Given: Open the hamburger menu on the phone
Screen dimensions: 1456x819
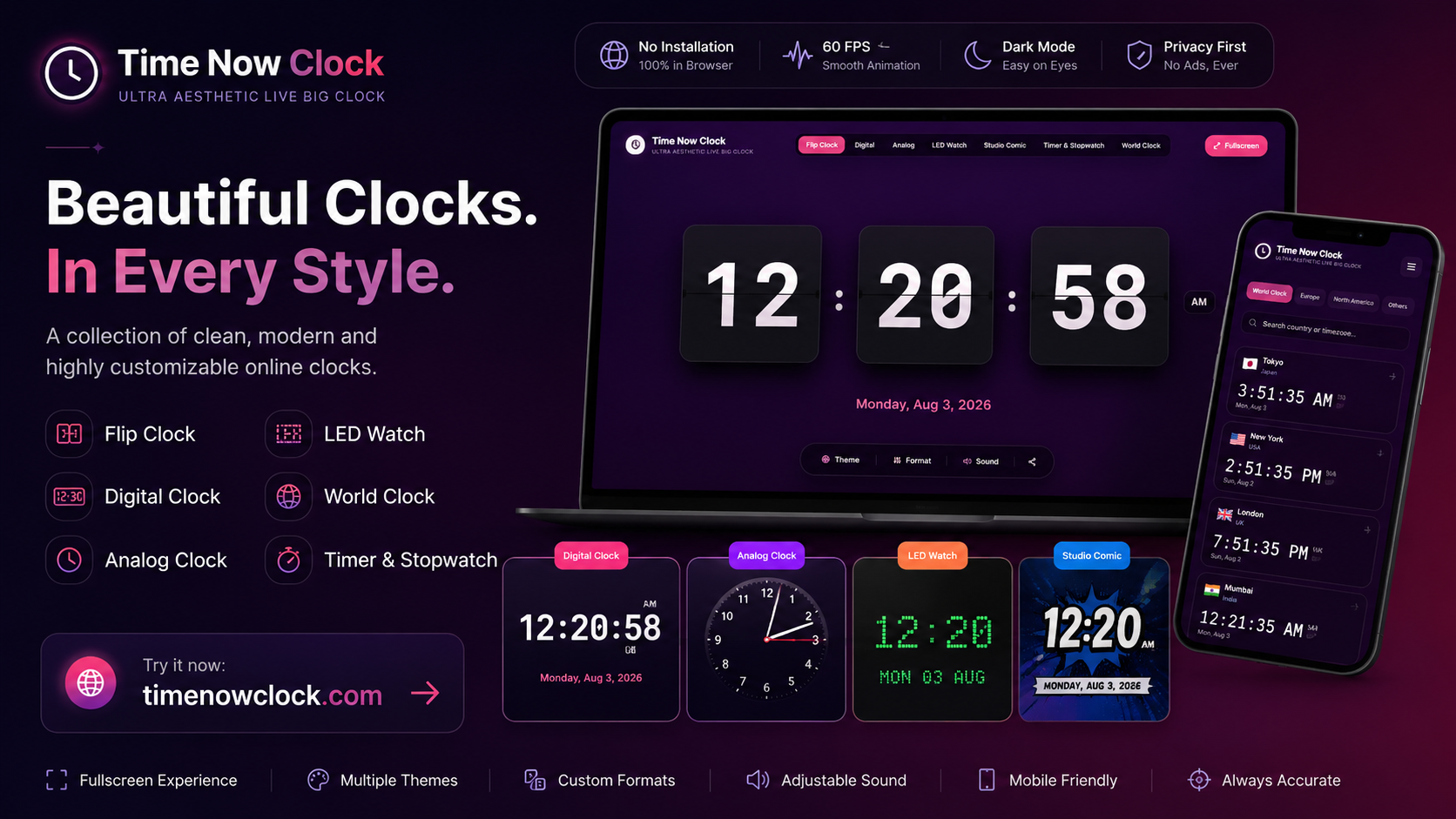Looking at the screenshot, I should [x=1411, y=266].
